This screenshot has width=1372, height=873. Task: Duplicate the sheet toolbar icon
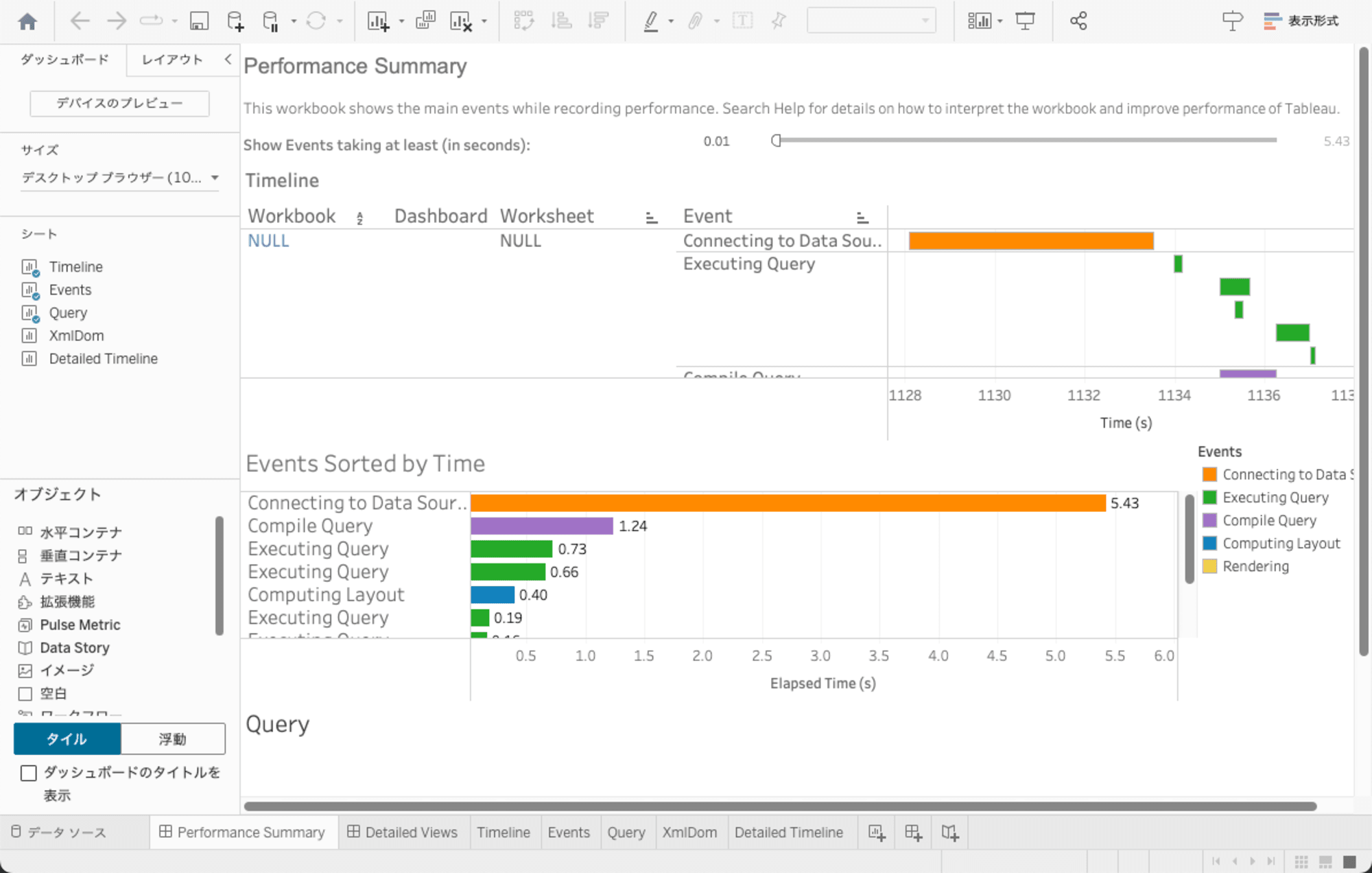pos(425,21)
